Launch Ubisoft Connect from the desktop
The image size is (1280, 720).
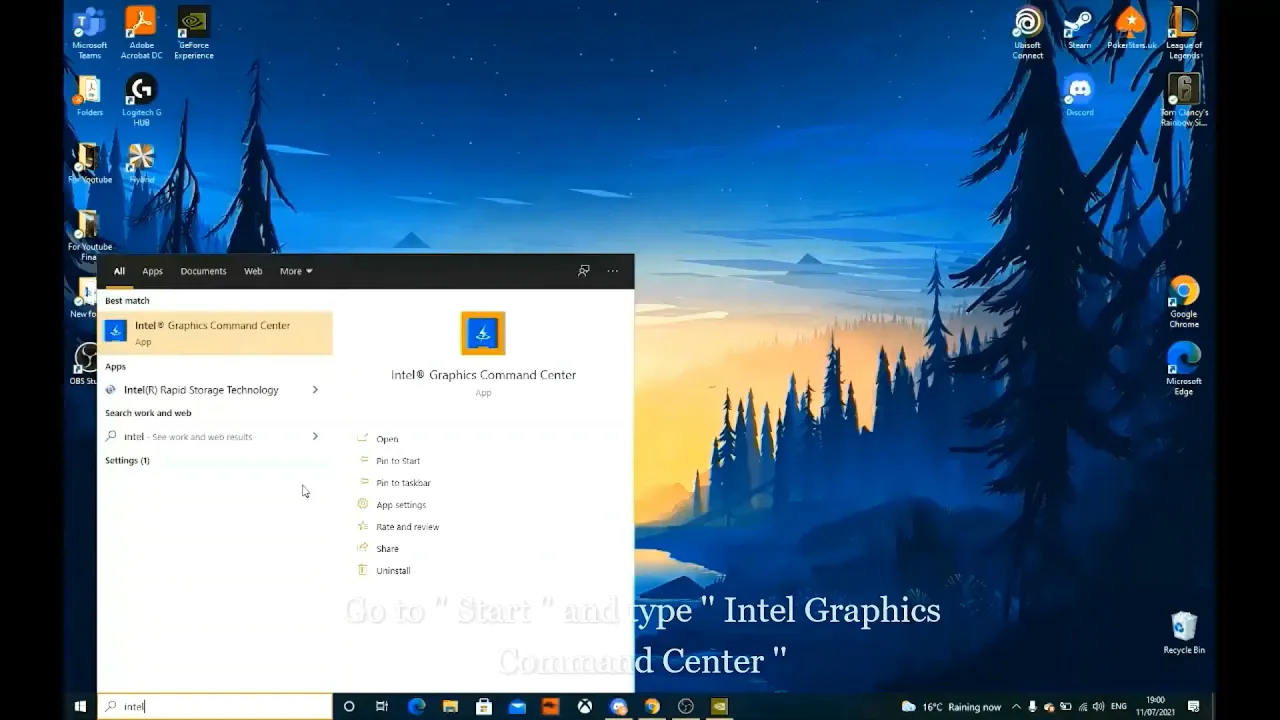[1027, 33]
